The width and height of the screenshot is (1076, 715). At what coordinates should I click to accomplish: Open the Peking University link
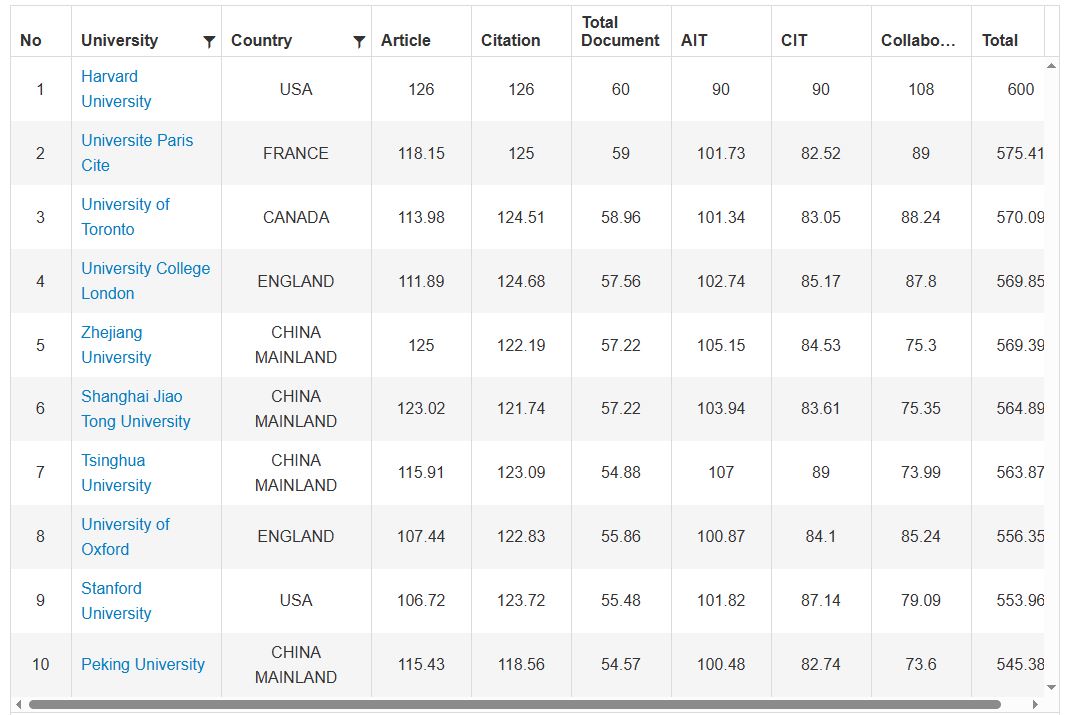[143, 664]
